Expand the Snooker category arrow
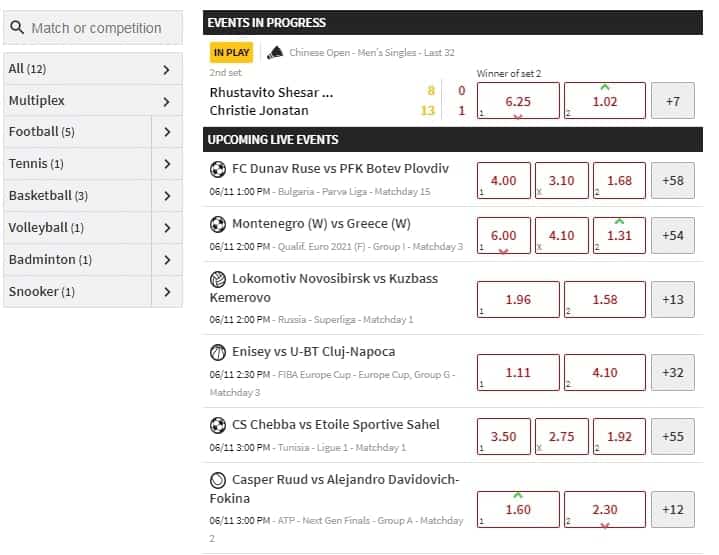Screen dimensions: 719x555 [166, 292]
